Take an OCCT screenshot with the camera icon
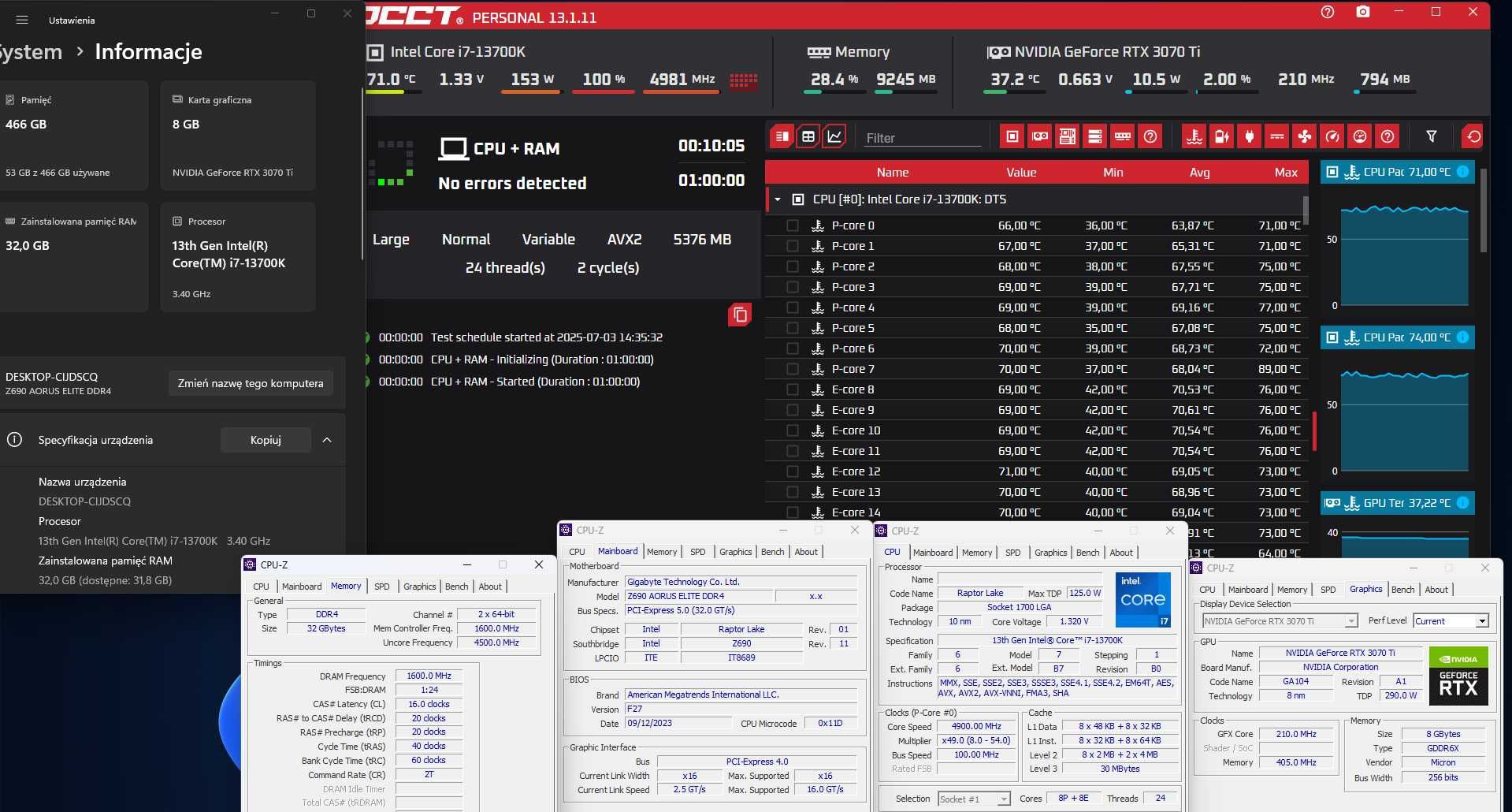 click(x=1363, y=12)
